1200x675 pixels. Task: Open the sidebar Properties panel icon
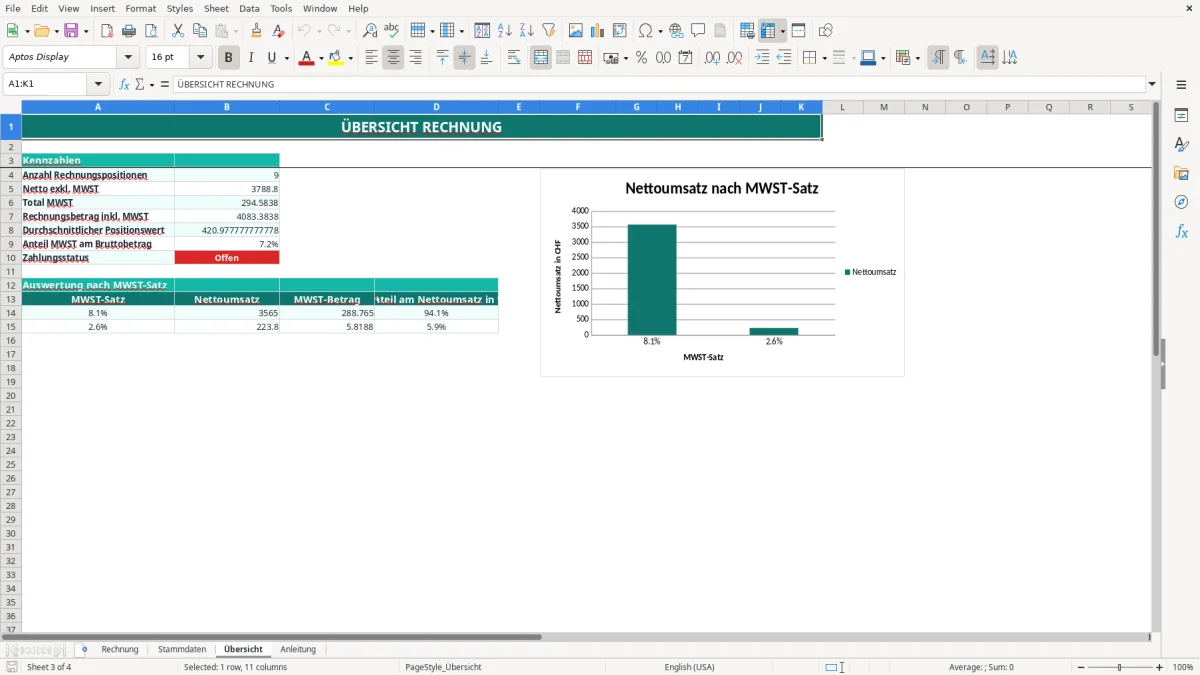pos(1181,115)
